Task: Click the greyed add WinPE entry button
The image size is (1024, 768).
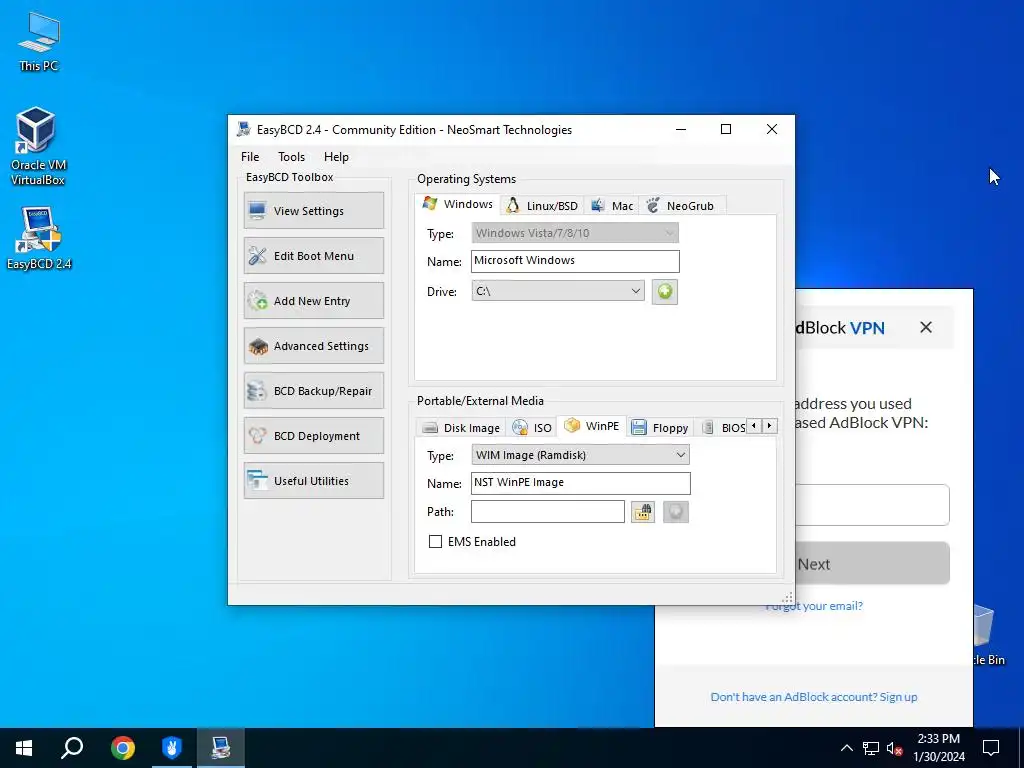Action: coord(676,511)
